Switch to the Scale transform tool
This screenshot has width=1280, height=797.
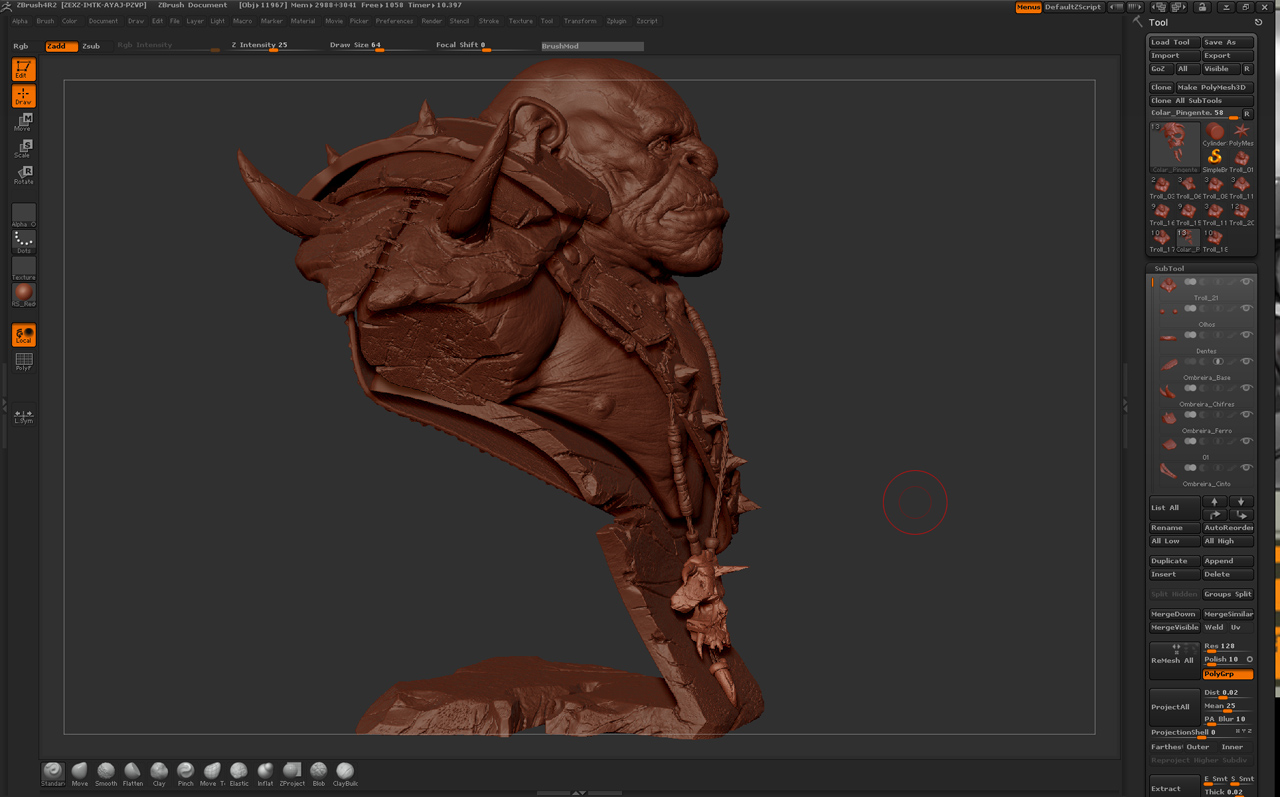click(x=23, y=149)
